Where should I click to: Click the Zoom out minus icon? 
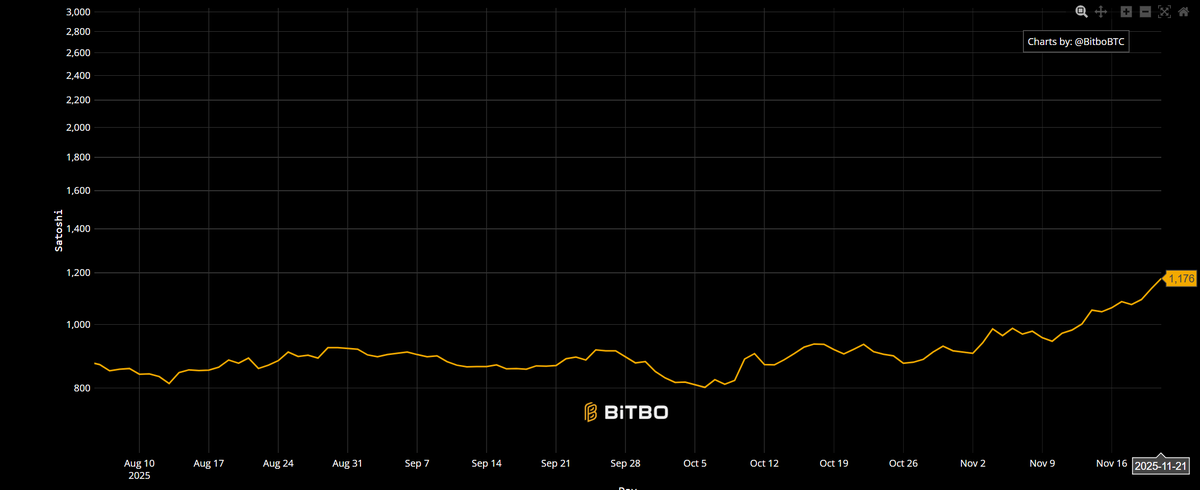pos(1145,12)
